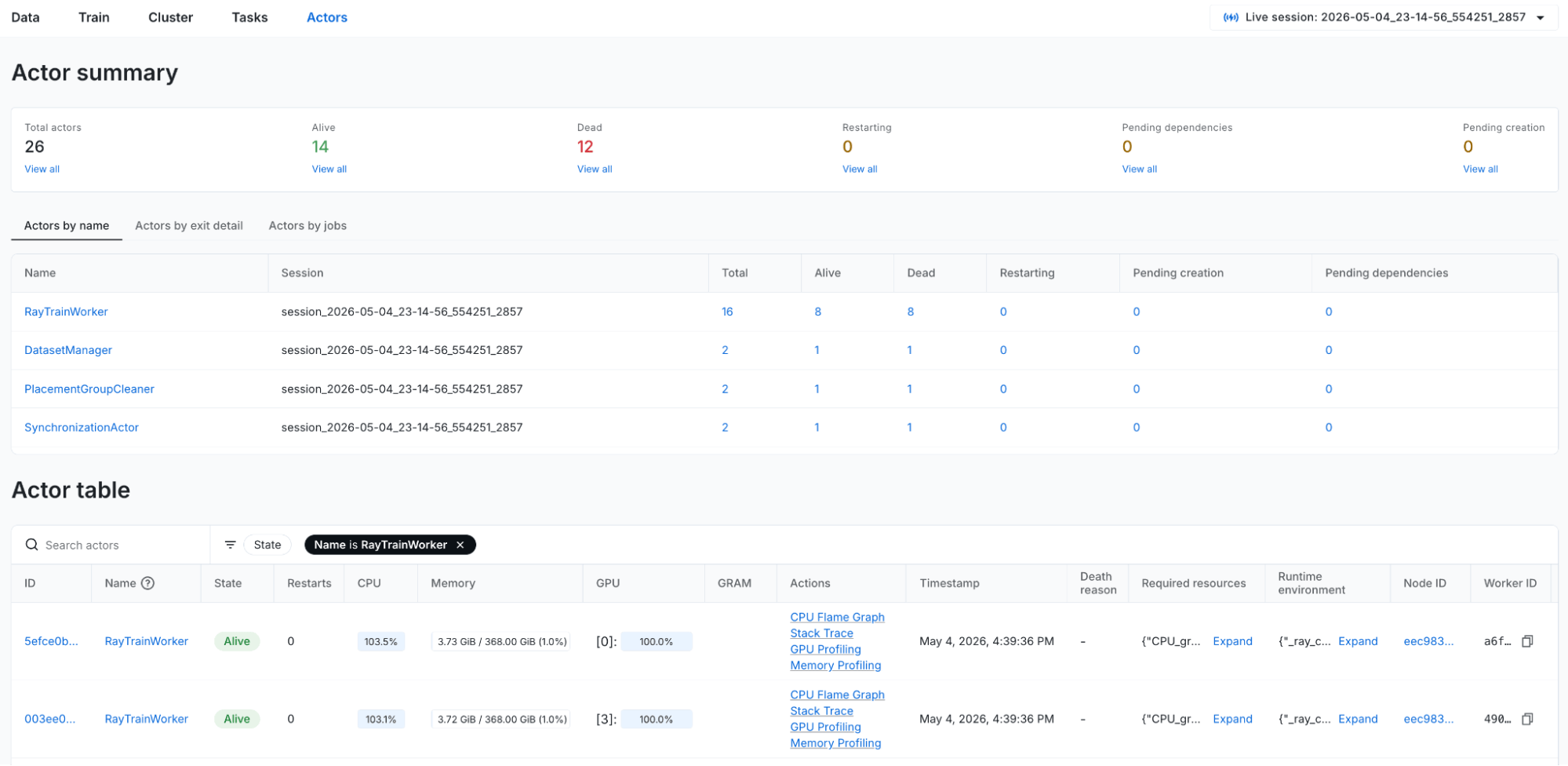This screenshot has height=766, width=1568.
Task: Expand Runtime environment for actor 5efce0b...
Action: pyautogui.click(x=1358, y=641)
